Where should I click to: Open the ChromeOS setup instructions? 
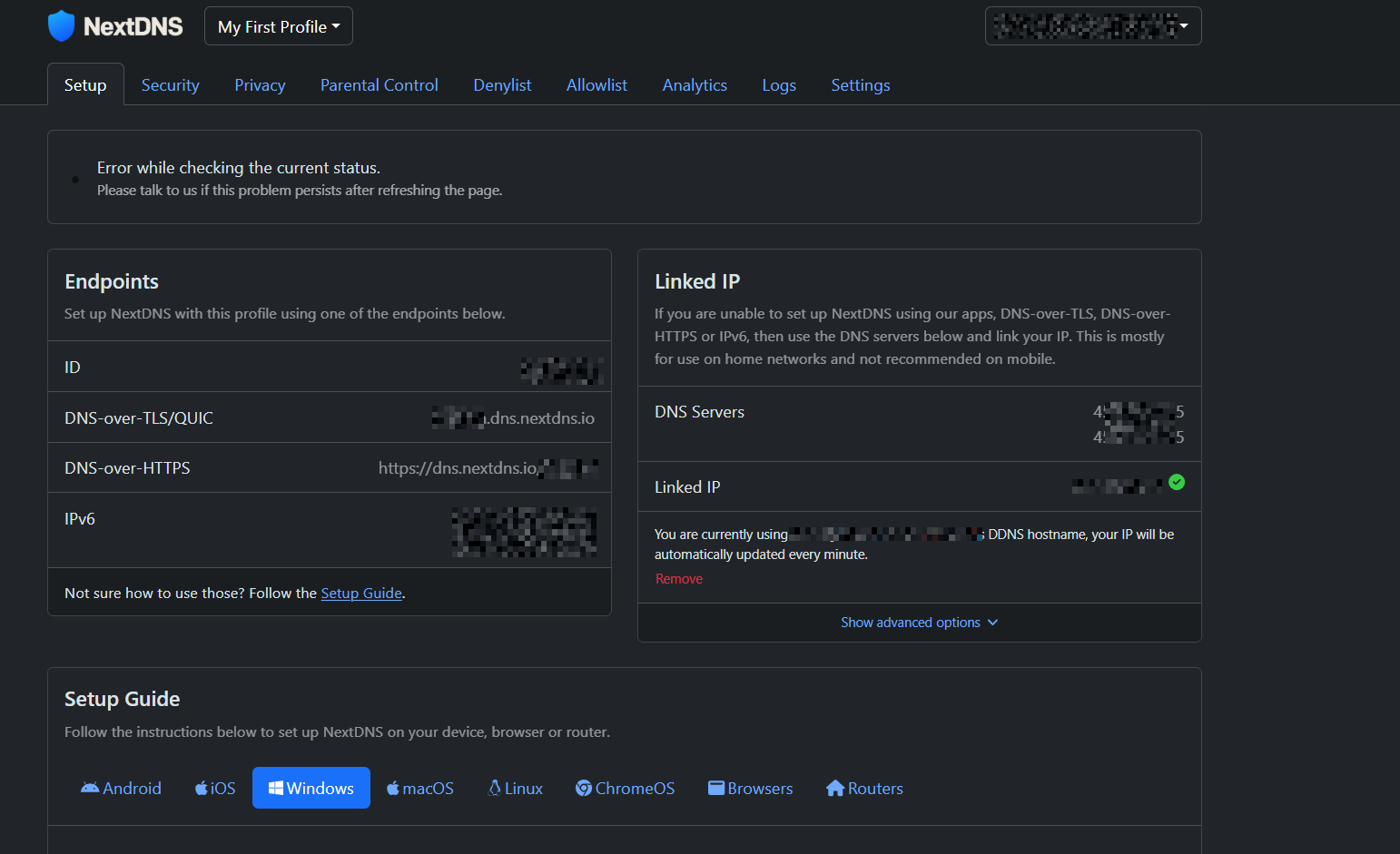tap(625, 788)
